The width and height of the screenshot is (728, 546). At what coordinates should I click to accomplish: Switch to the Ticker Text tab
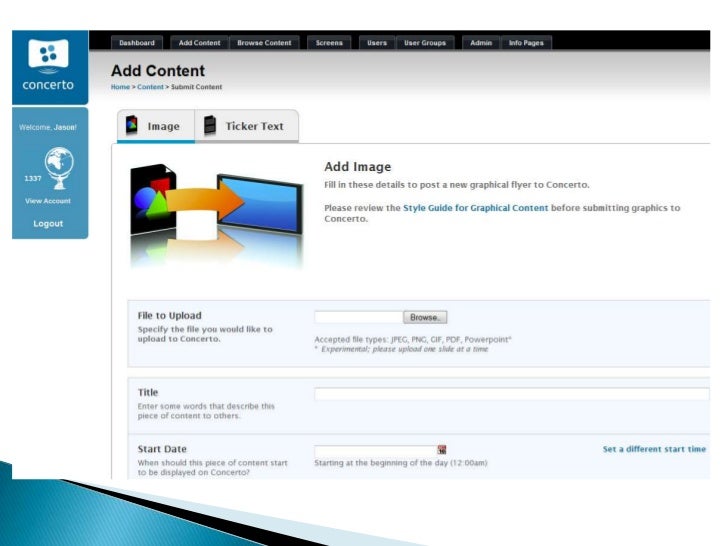pos(247,126)
